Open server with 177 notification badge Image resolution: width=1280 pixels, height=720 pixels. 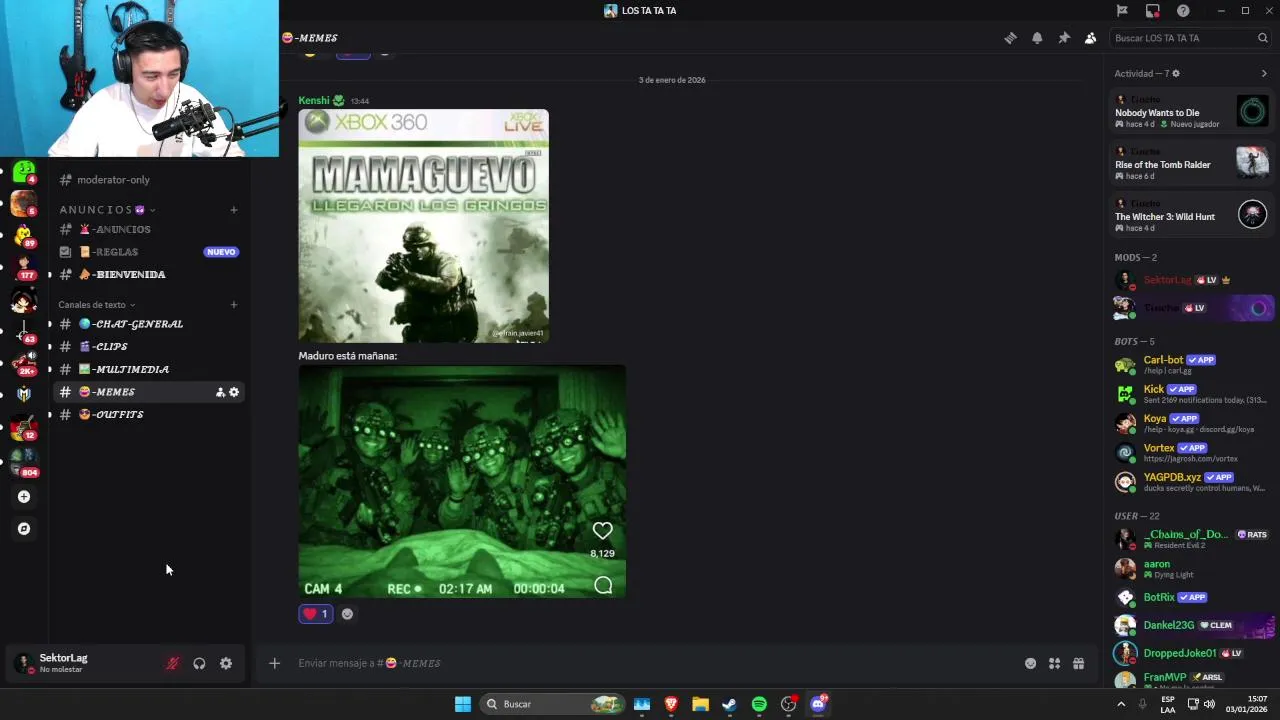24,268
